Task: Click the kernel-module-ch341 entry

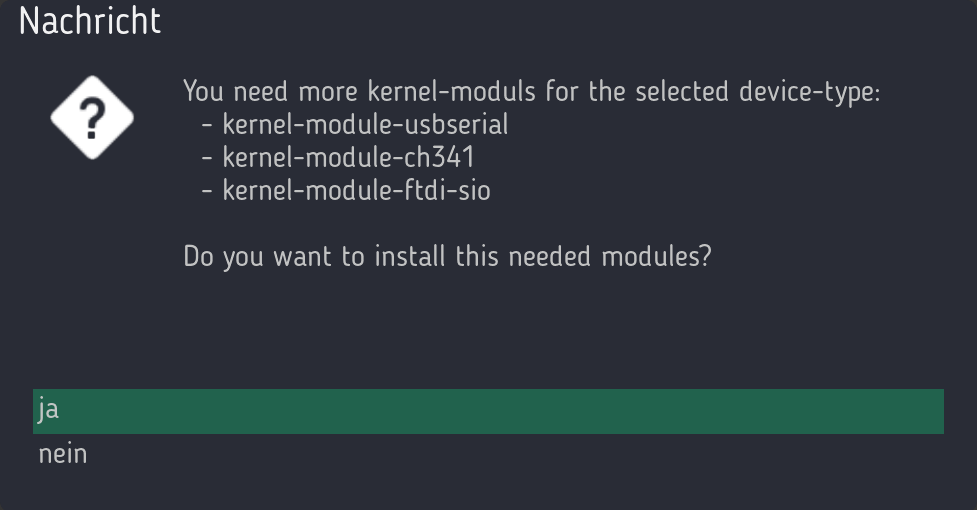Action: click(x=348, y=157)
